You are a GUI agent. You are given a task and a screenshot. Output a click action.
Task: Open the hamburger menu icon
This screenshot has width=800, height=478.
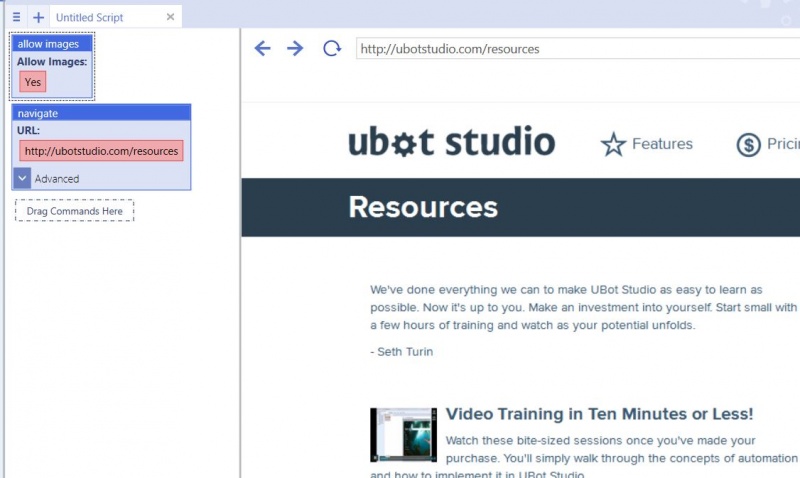16,17
